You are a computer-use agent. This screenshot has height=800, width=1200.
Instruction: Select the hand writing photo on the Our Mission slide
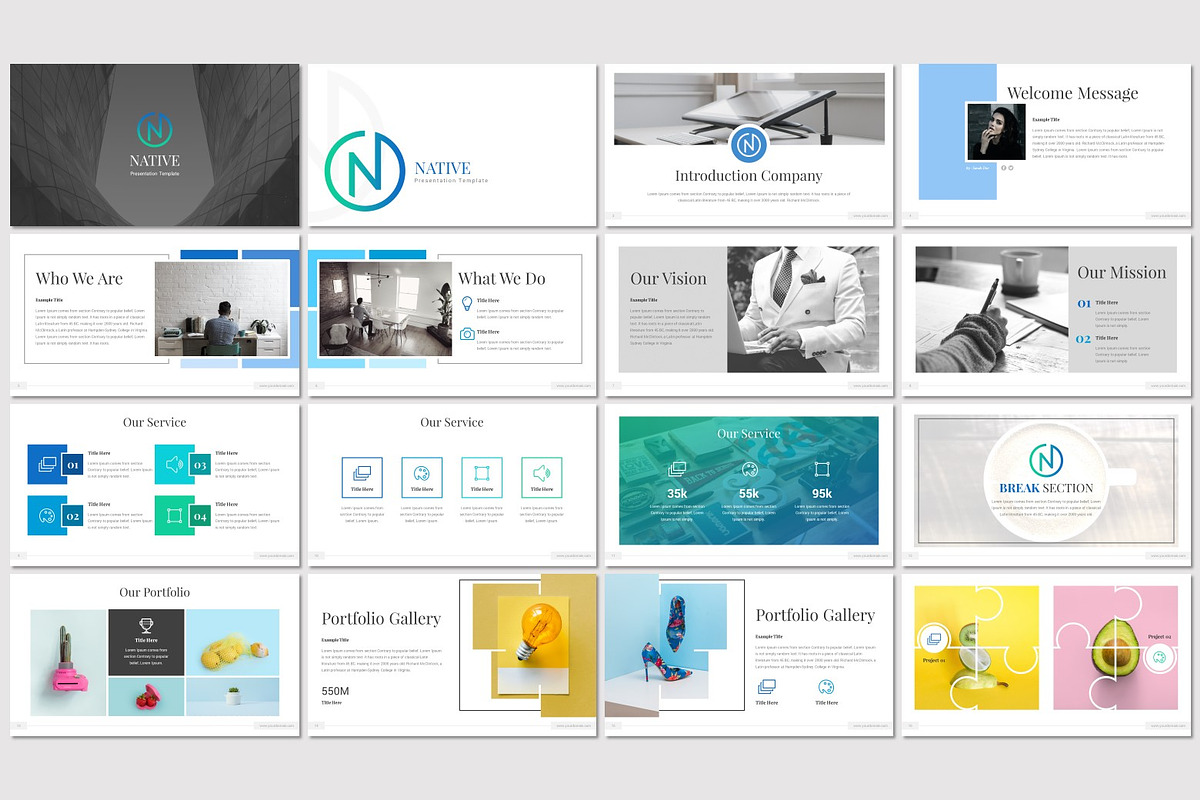(992, 309)
